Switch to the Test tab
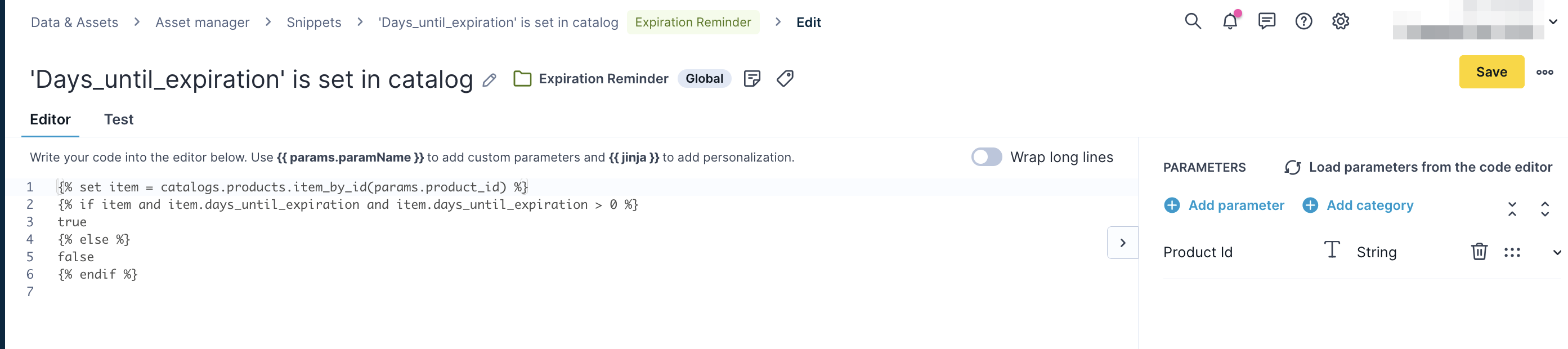The width and height of the screenshot is (1568, 349). tap(118, 119)
